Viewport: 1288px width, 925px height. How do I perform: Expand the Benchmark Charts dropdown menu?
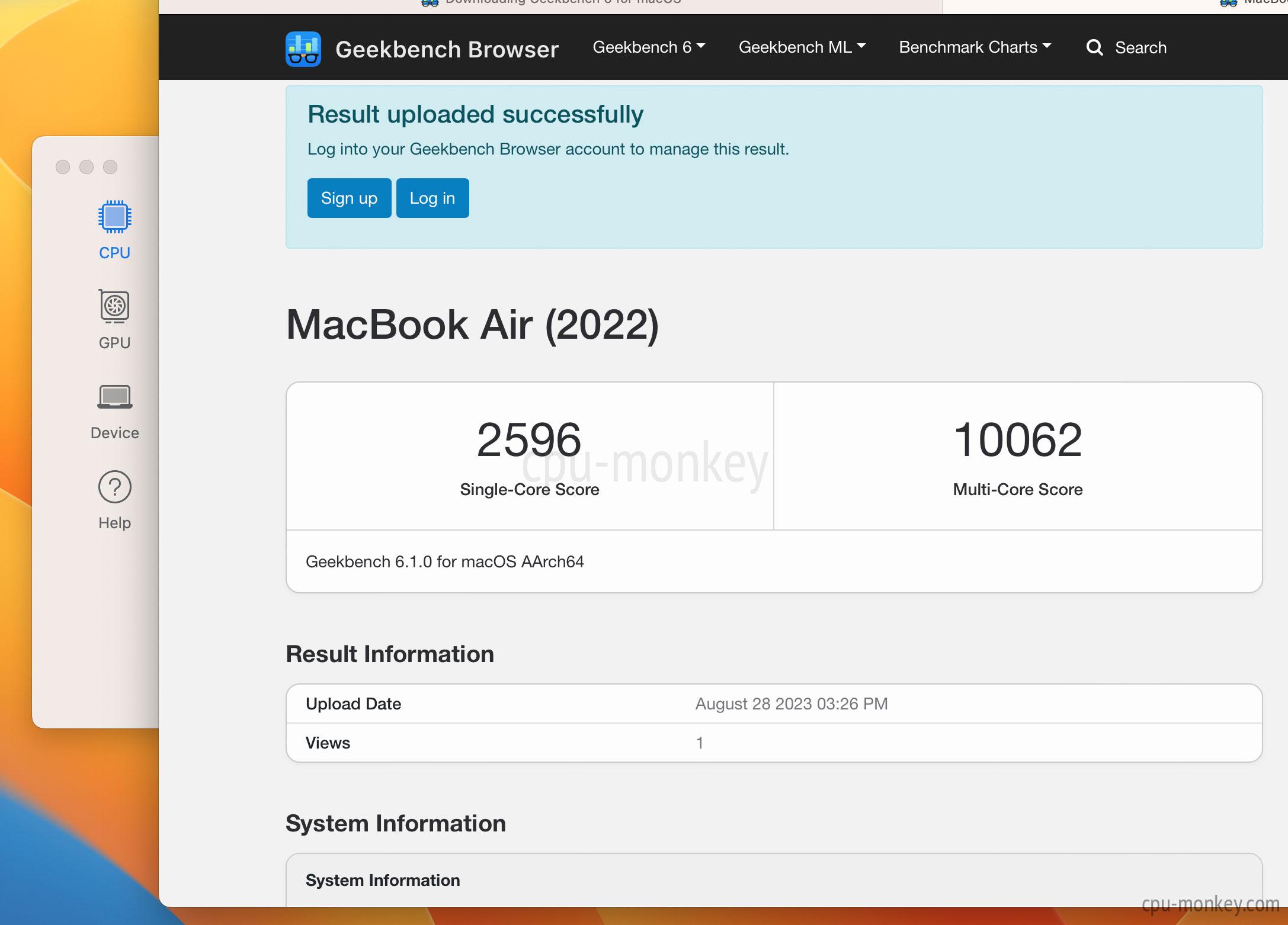coord(975,47)
